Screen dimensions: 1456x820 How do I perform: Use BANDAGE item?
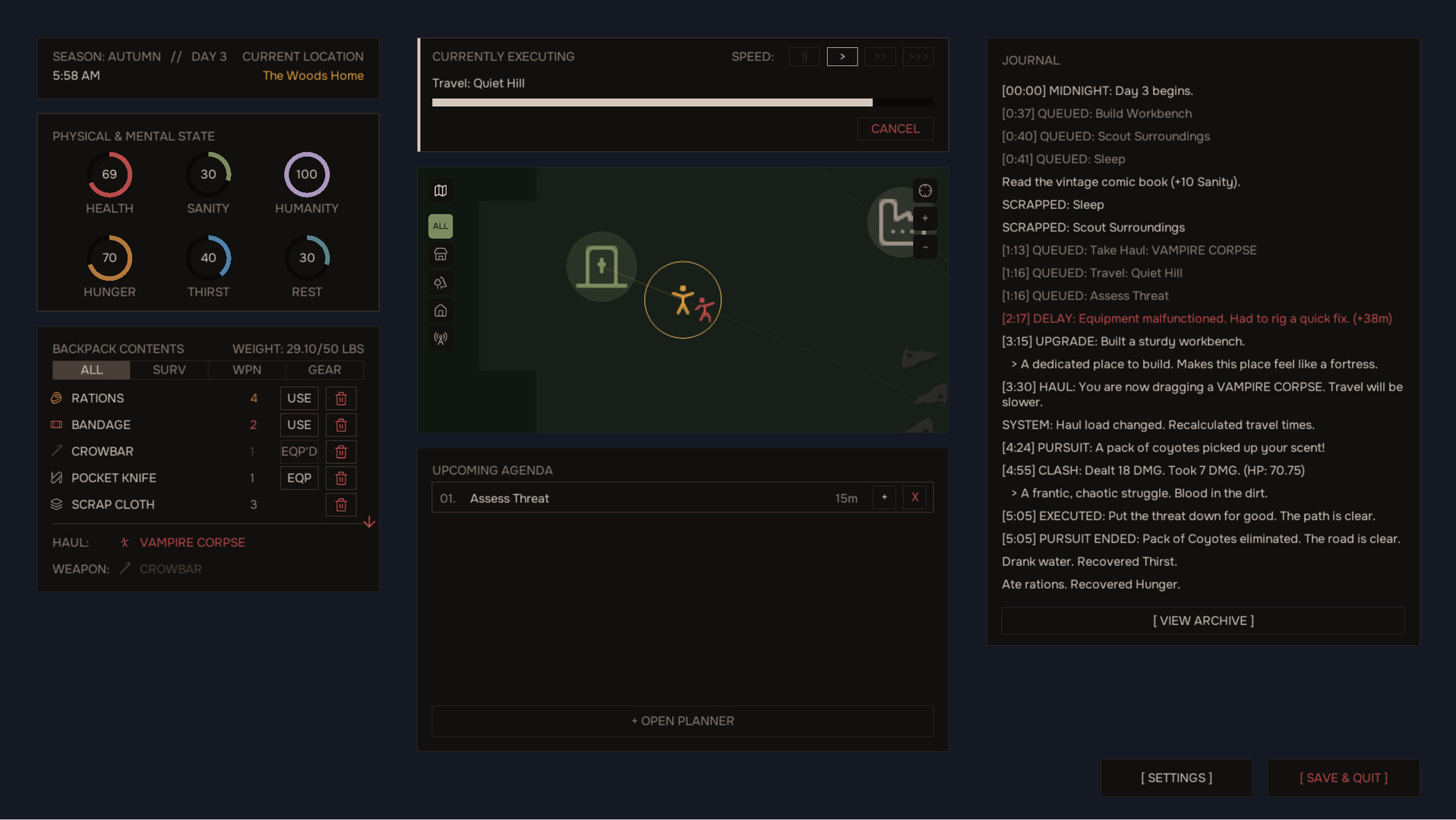click(x=299, y=425)
